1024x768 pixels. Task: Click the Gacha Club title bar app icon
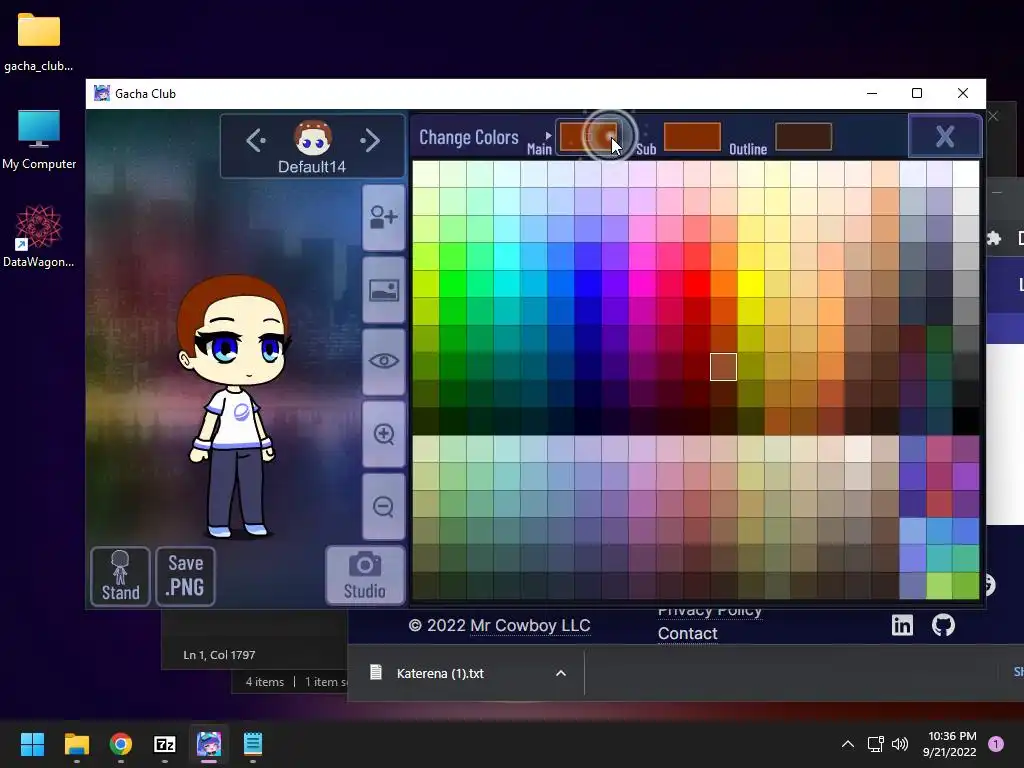pos(102,93)
